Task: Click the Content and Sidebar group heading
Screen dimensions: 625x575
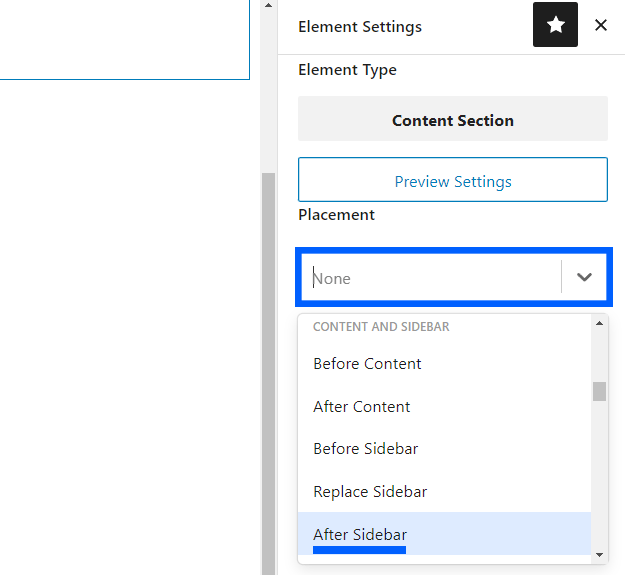Action: (380, 326)
